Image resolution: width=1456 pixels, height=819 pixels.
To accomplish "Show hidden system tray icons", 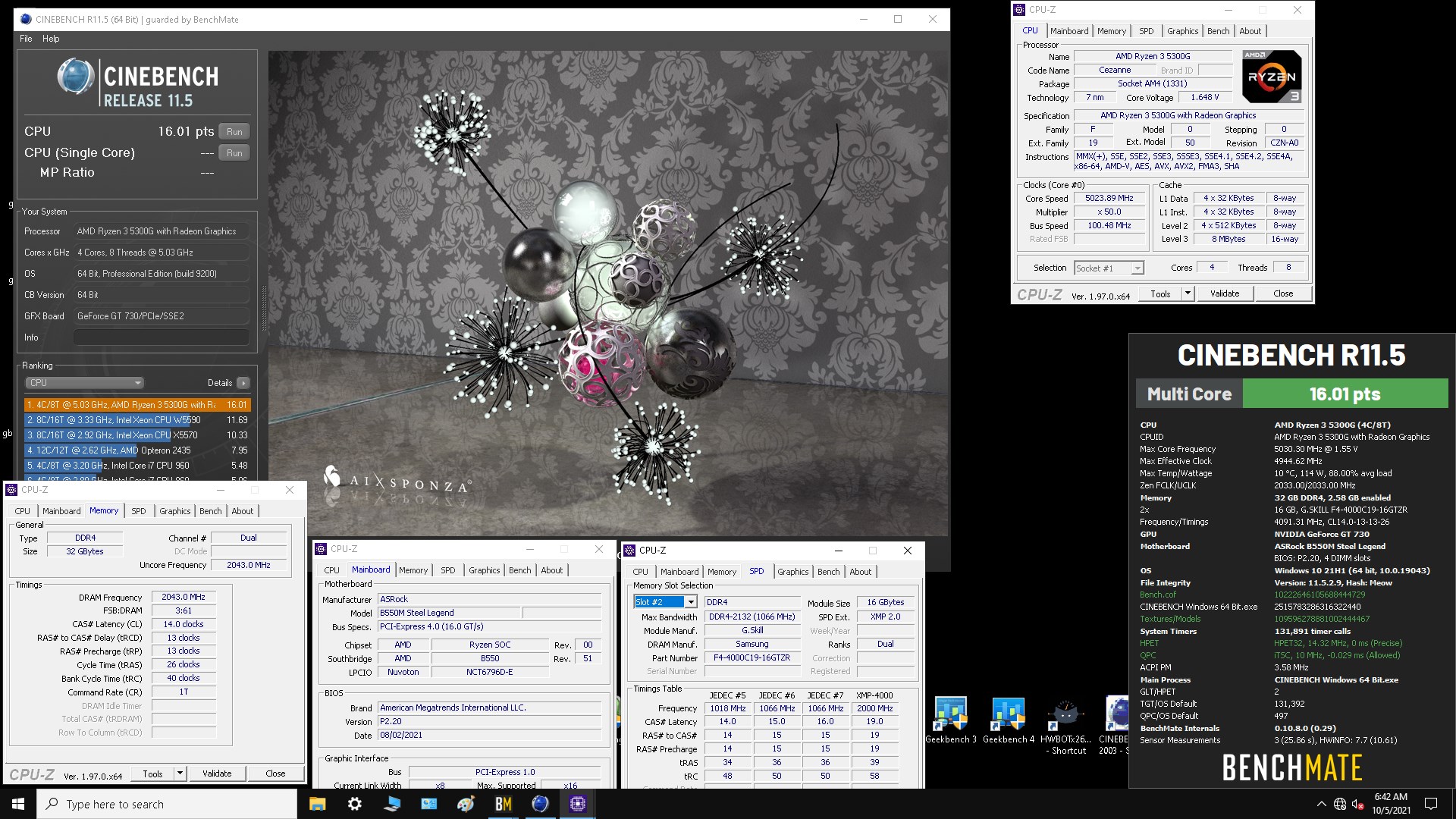I will pos(1321,804).
